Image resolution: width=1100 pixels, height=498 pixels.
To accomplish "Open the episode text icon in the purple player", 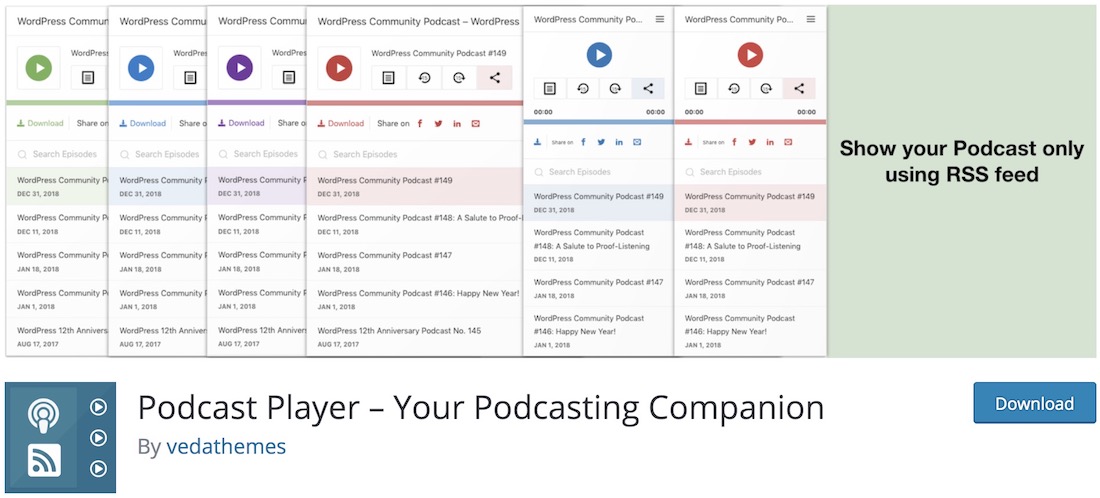I will point(288,78).
